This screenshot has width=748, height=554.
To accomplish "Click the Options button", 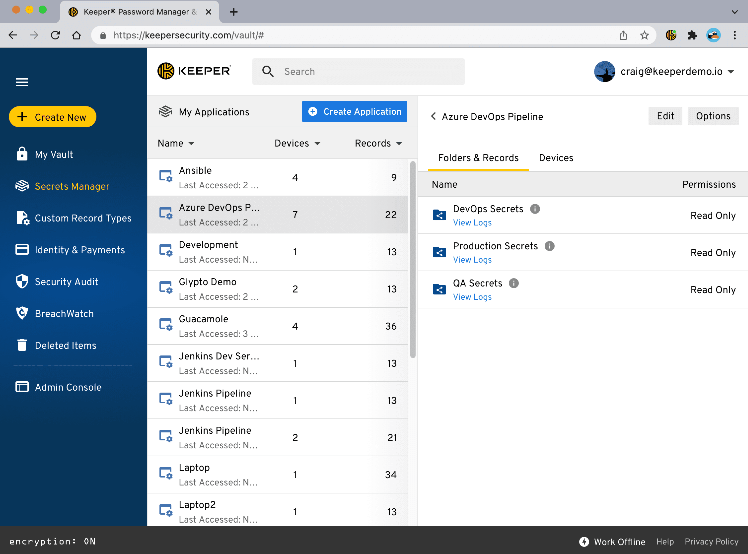I will [713, 116].
